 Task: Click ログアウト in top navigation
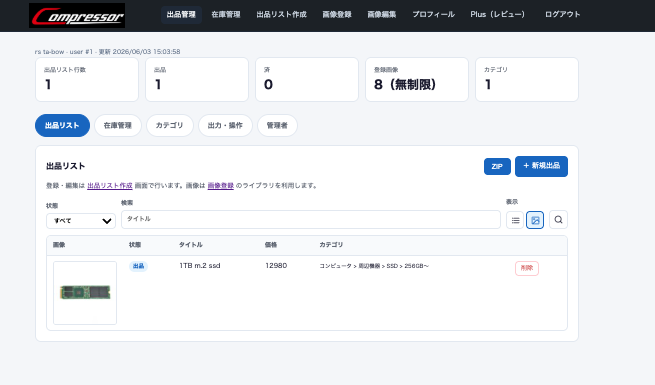[x=563, y=15]
